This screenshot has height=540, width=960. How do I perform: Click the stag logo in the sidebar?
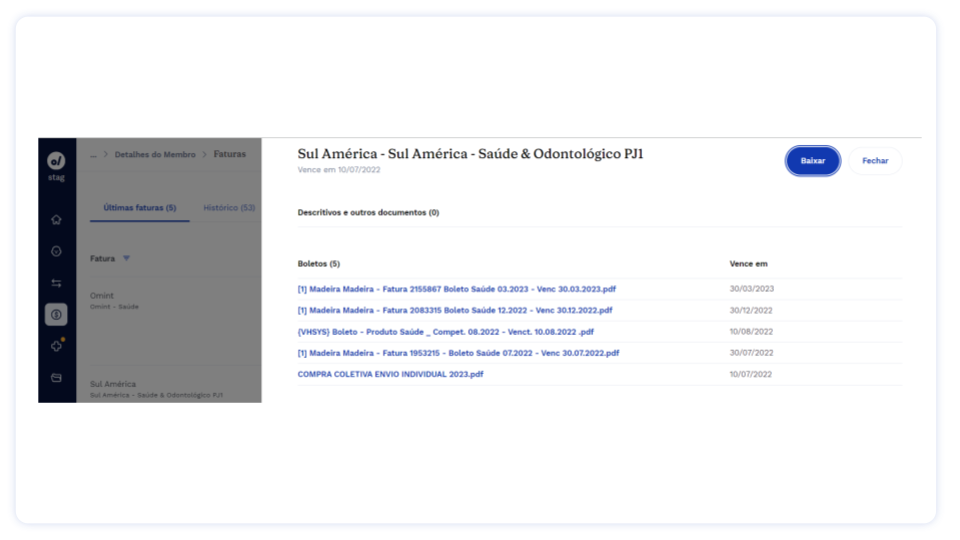point(56,161)
